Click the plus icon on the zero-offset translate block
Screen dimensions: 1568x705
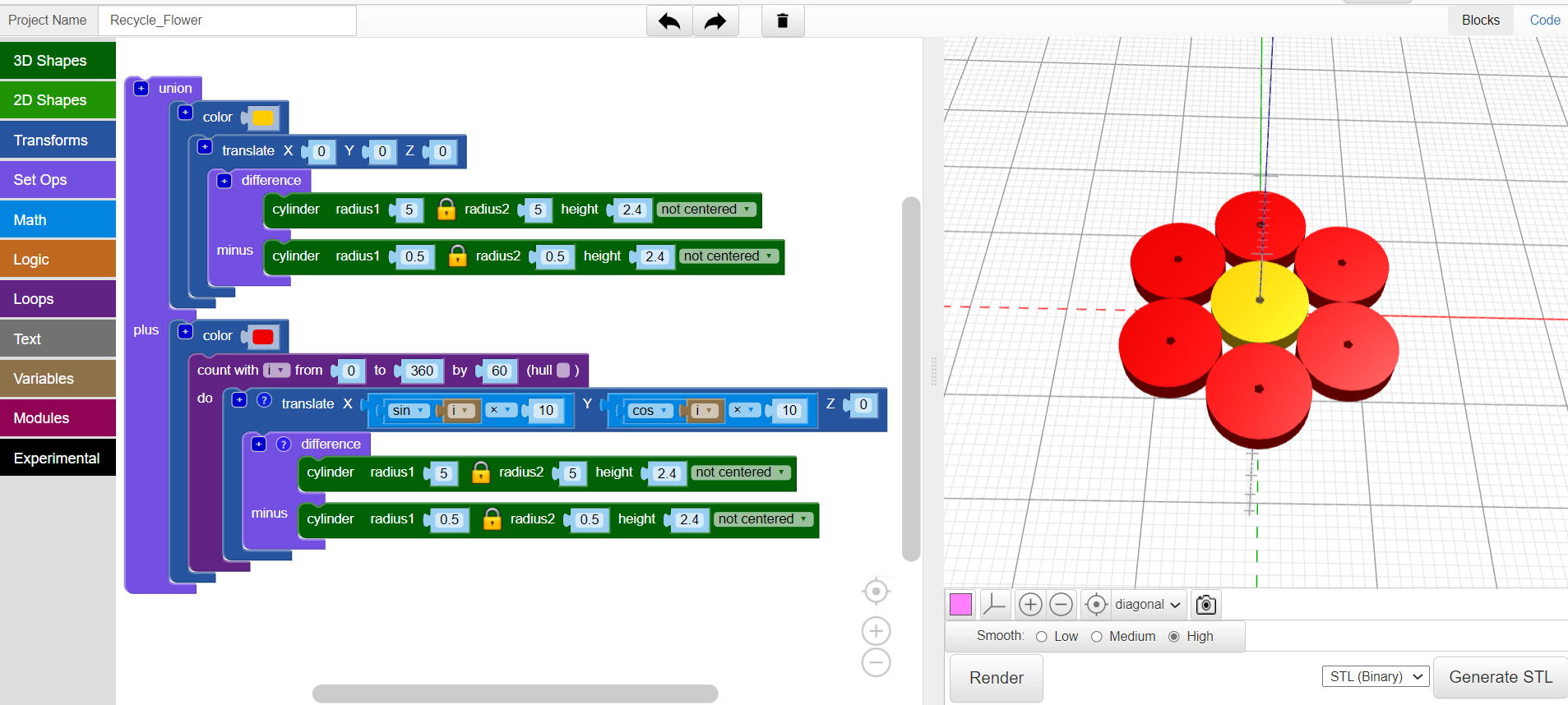pyautogui.click(x=206, y=147)
